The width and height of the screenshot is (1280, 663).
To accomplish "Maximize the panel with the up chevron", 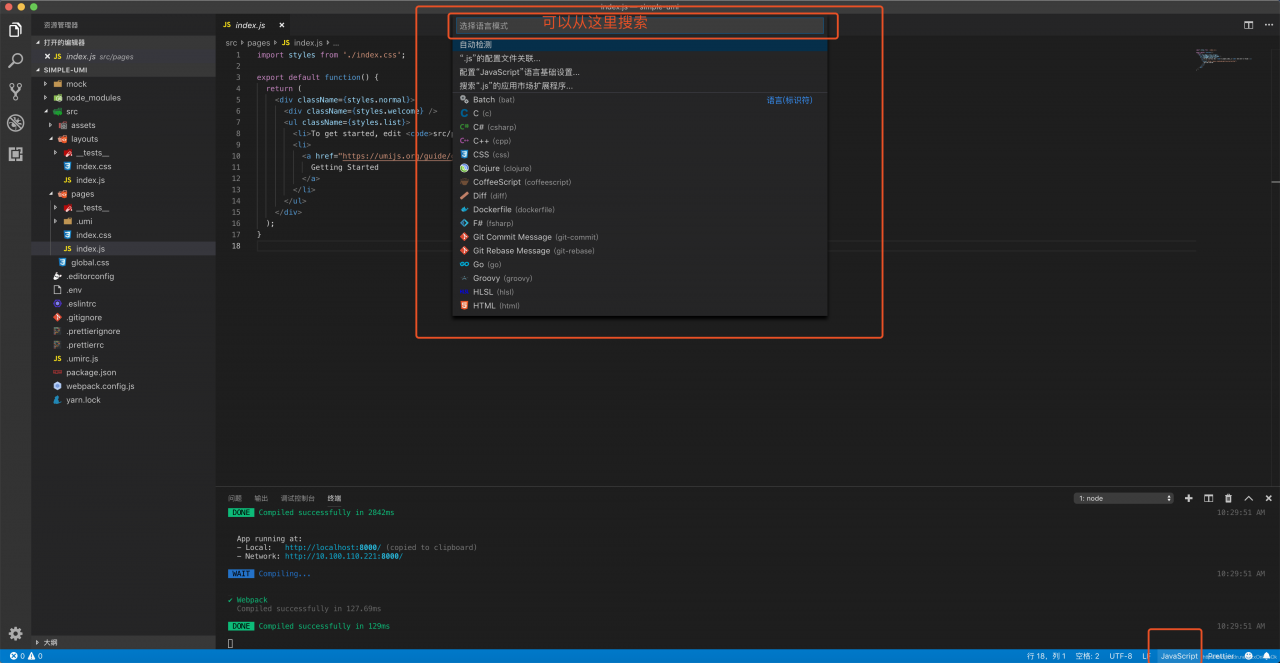I will pyautogui.click(x=1248, y=498).
